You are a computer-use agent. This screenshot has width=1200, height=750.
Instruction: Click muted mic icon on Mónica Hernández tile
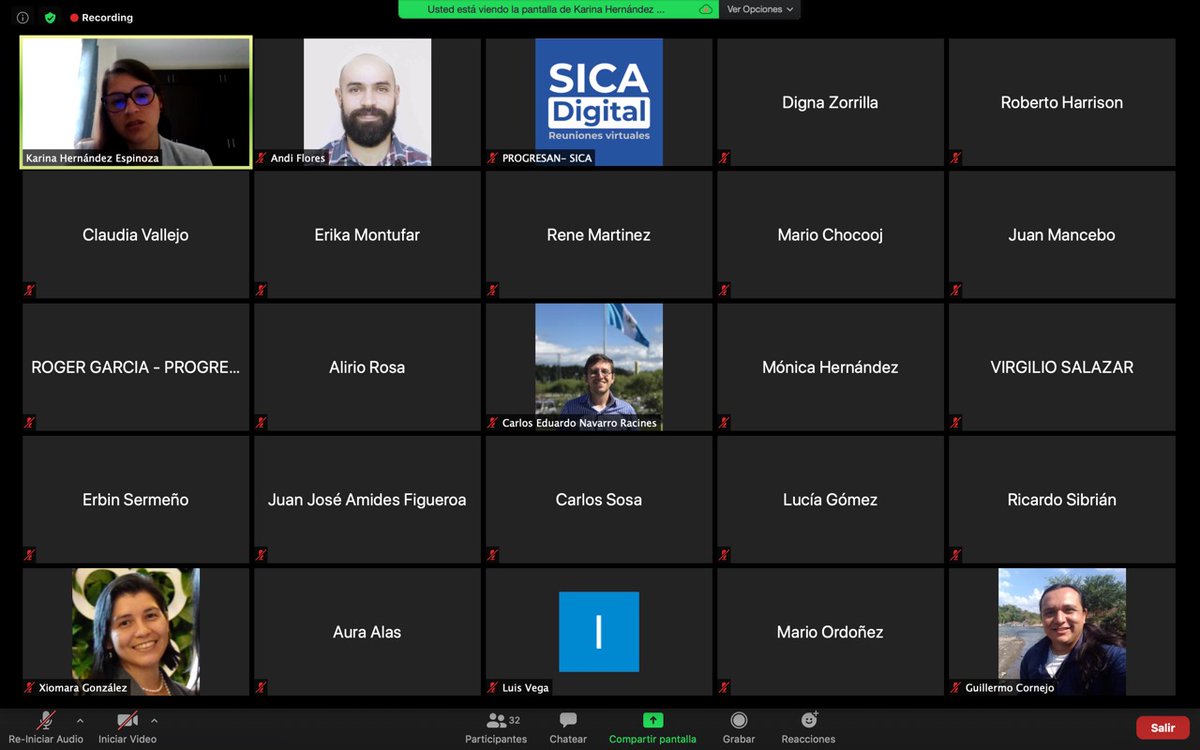pos(724,423)
